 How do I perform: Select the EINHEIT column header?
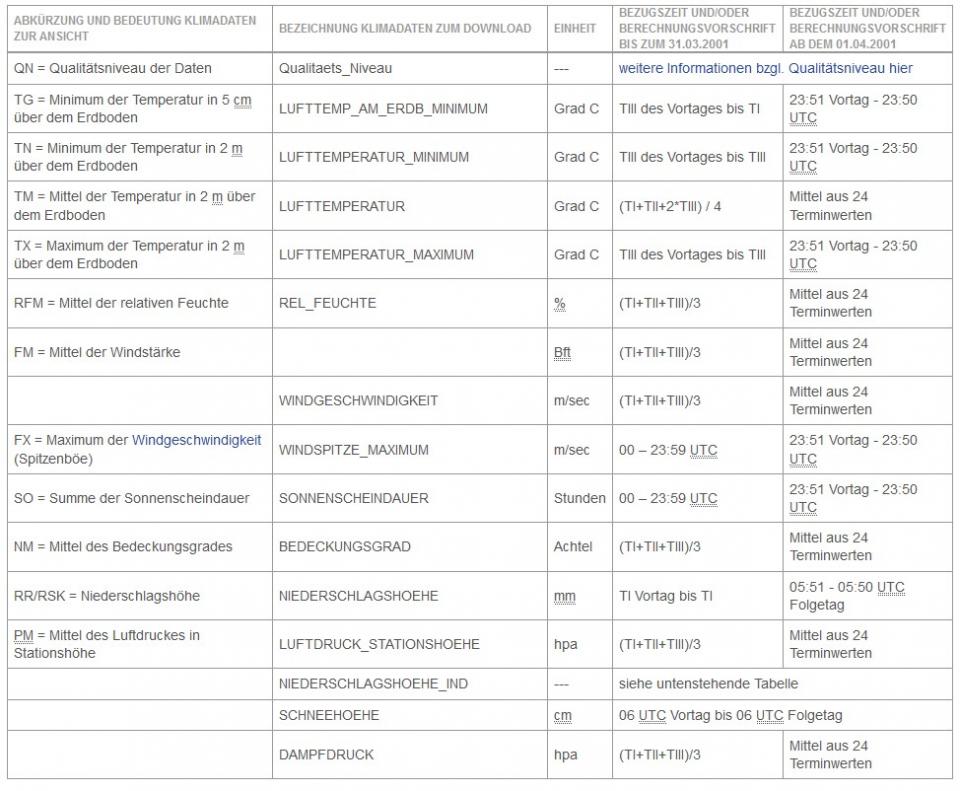pos(575,28)
